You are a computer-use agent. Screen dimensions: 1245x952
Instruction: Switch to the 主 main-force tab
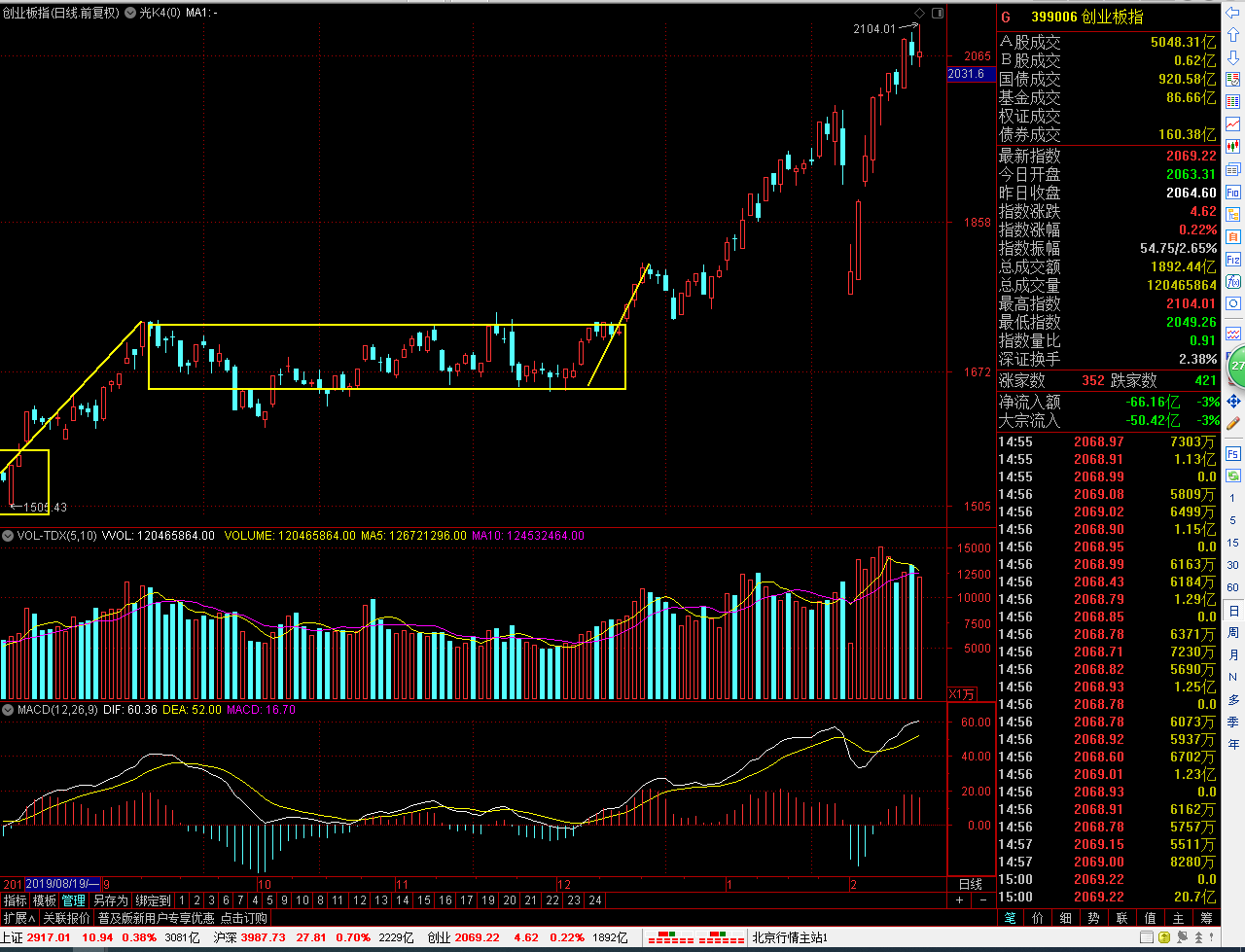(1179, 917)
